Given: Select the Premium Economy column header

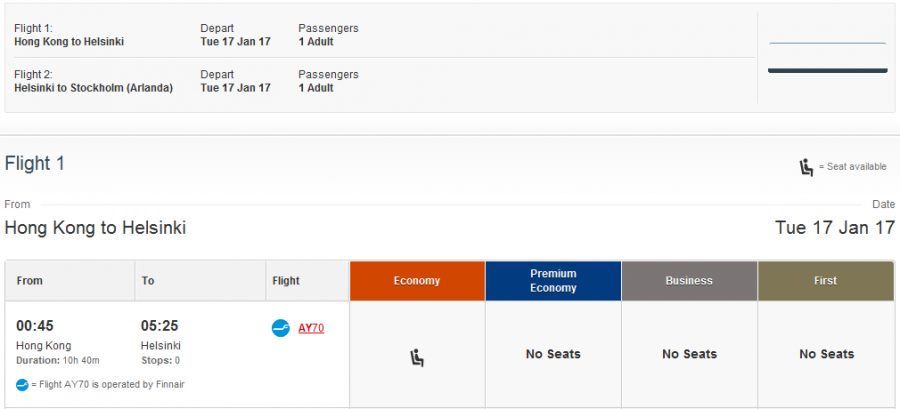Looking at the screenshot, I should [553, 281].
